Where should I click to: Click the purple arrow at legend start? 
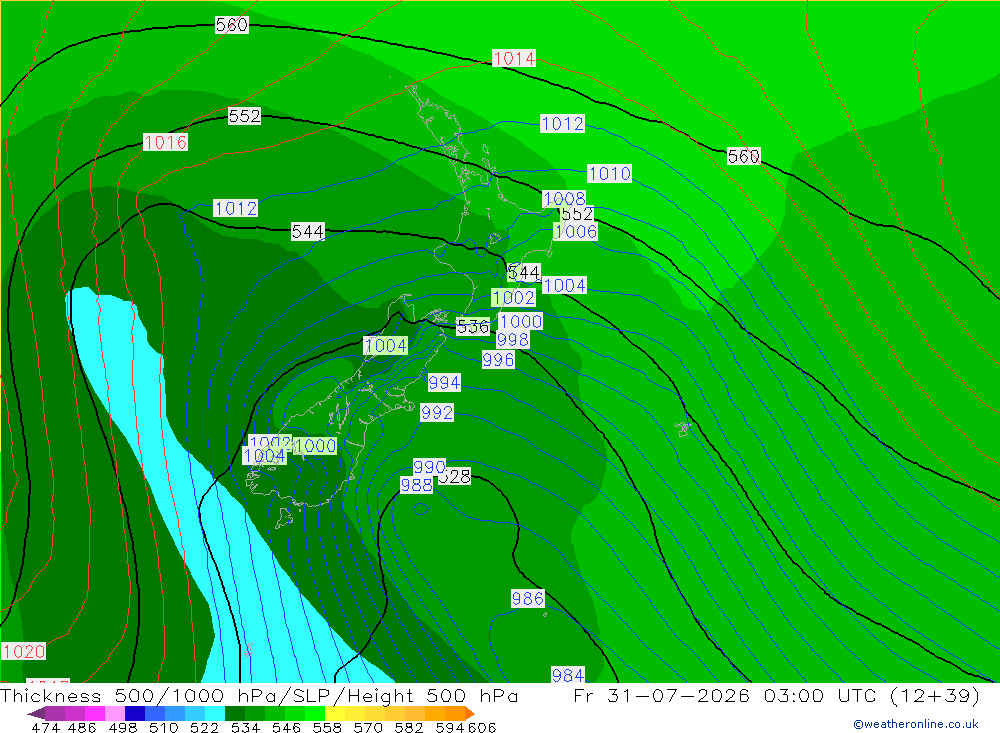(x=36, y=713)
